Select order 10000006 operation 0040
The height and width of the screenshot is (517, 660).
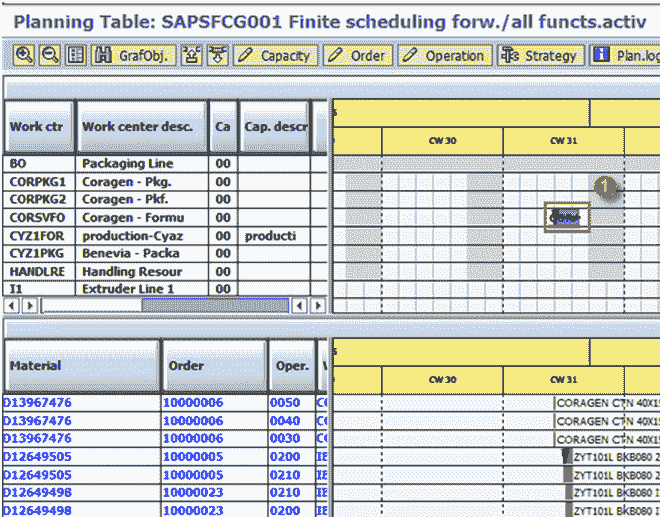(165, 421)
